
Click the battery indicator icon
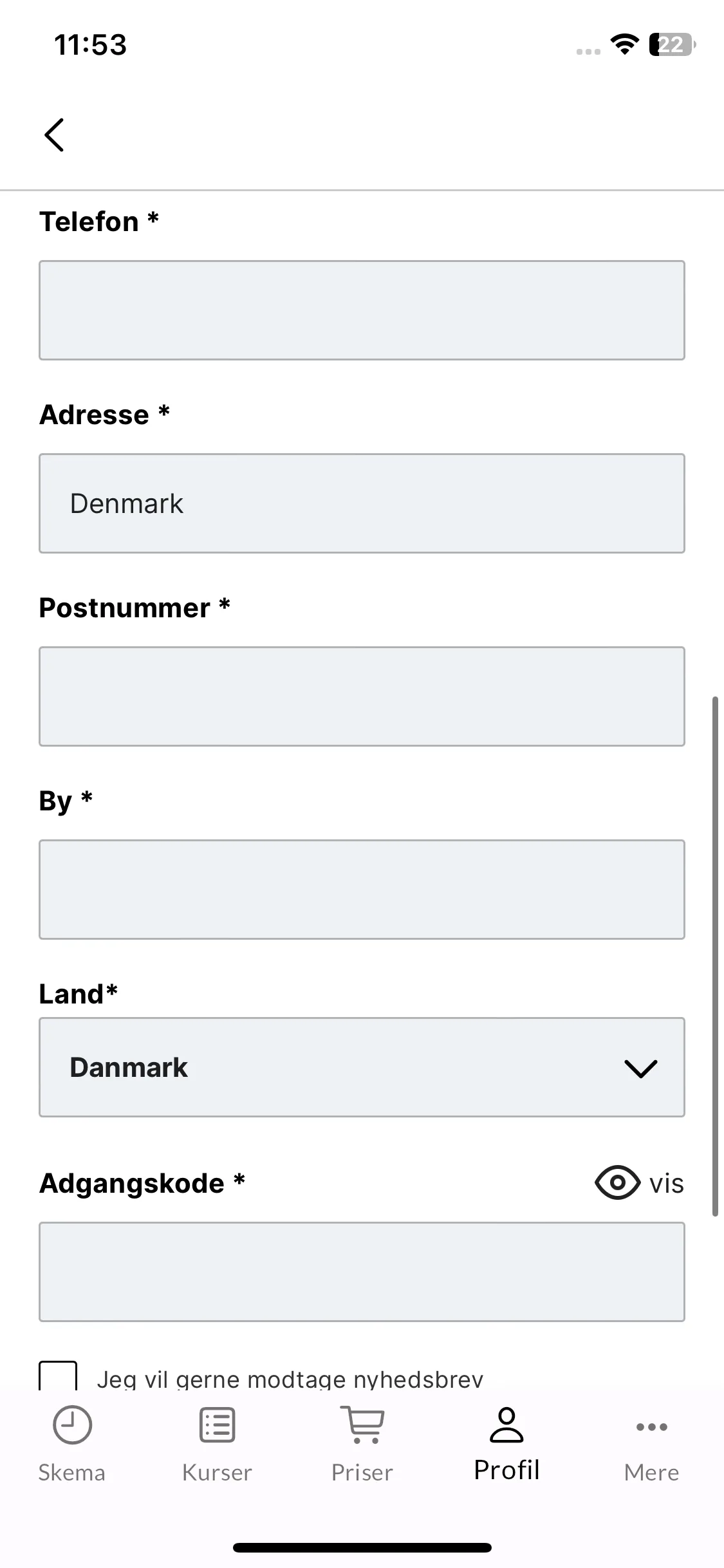(672, 44)
